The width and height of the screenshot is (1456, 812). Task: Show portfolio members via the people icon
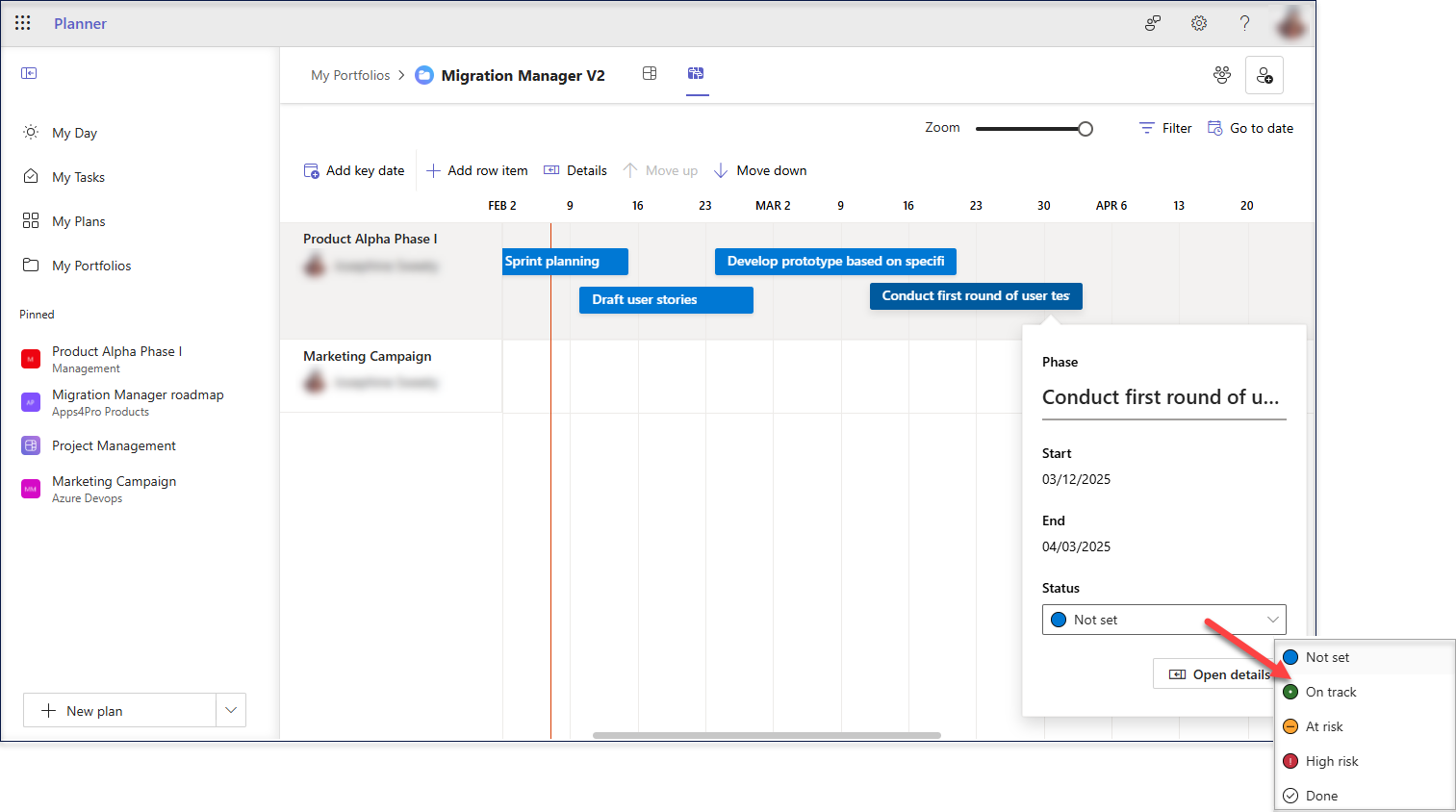click(1221, 74)
